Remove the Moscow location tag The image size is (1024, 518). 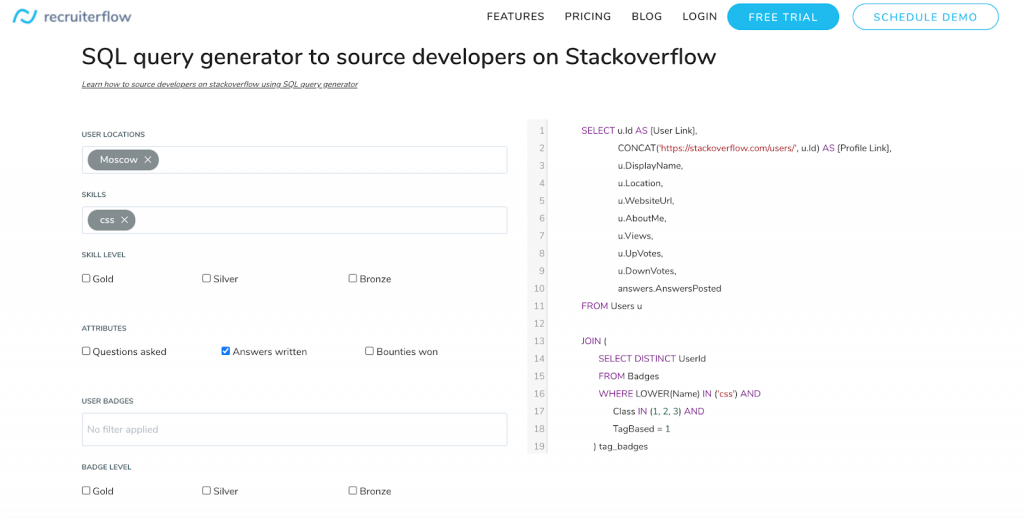tap(148, 160)
